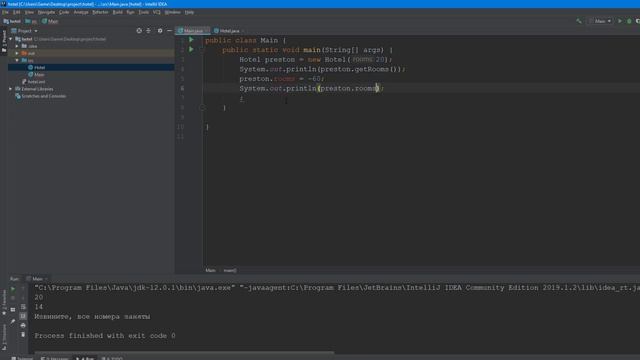The height and width of the screenshot is (360, 640).
Task: Restore layout icon in Run panel
Action: point(13,310)
